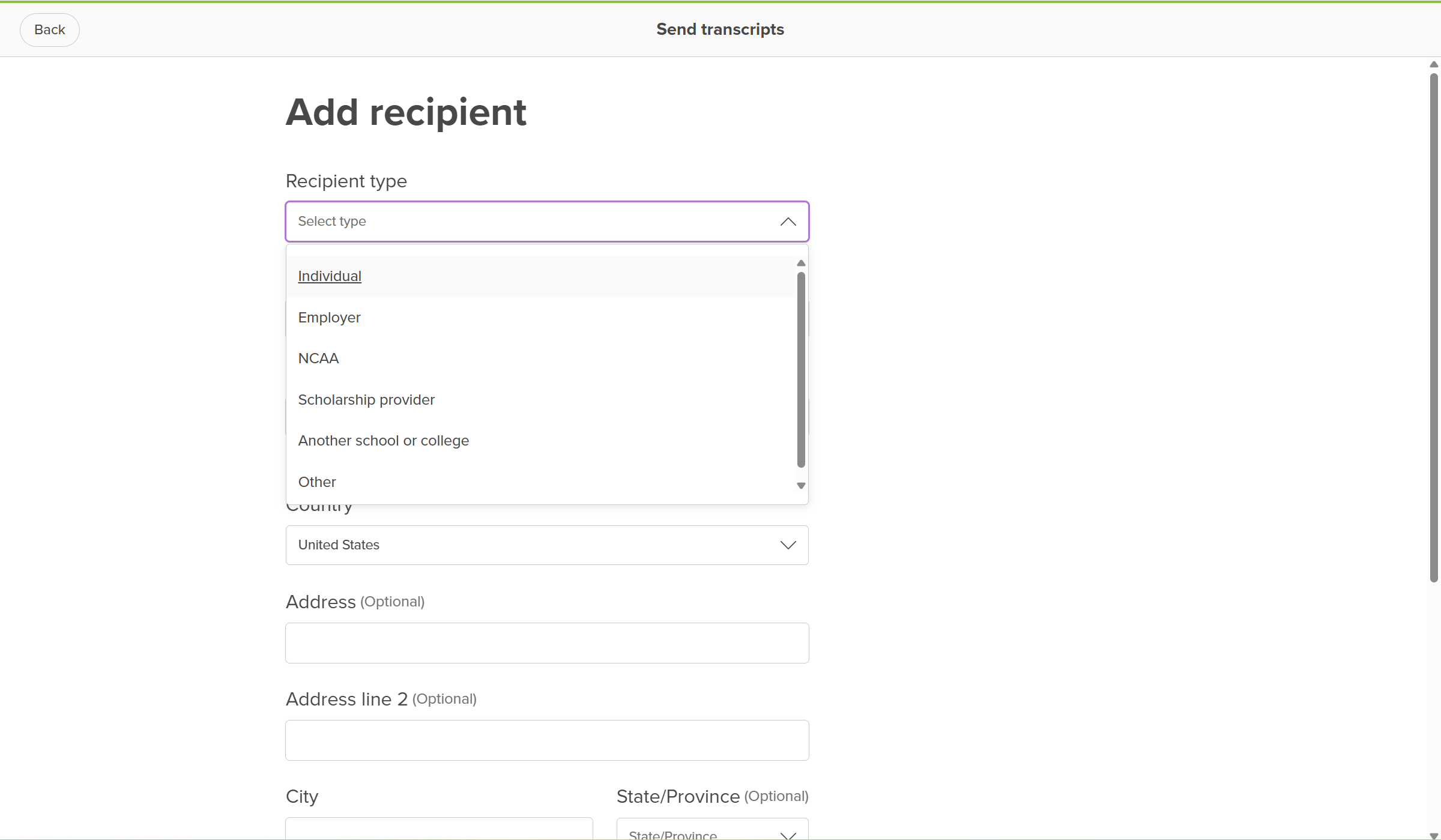Click the page scroll-up arrow
1441x840 pixels.
1434,64
